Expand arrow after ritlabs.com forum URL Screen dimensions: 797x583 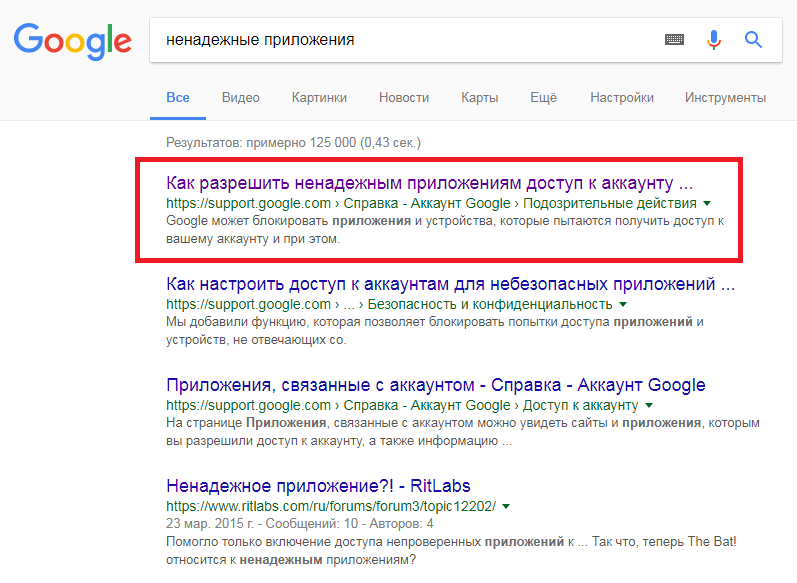pos(506,506)
